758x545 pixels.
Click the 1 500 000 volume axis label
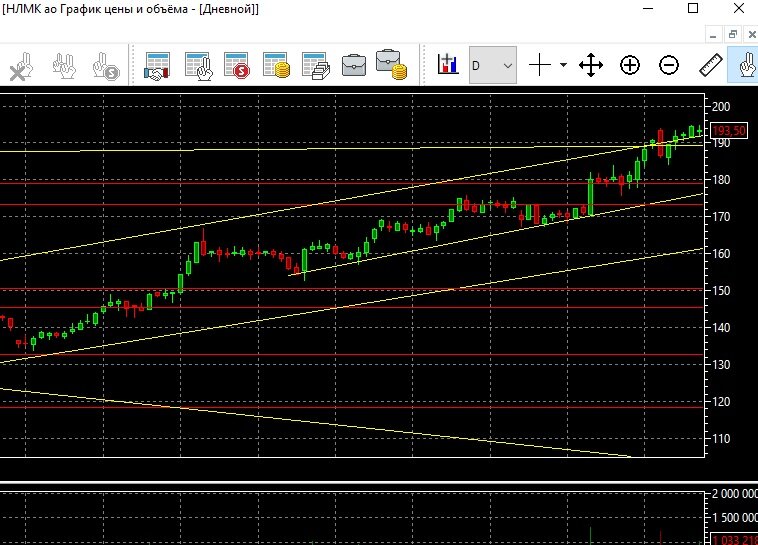pos(734,517)
